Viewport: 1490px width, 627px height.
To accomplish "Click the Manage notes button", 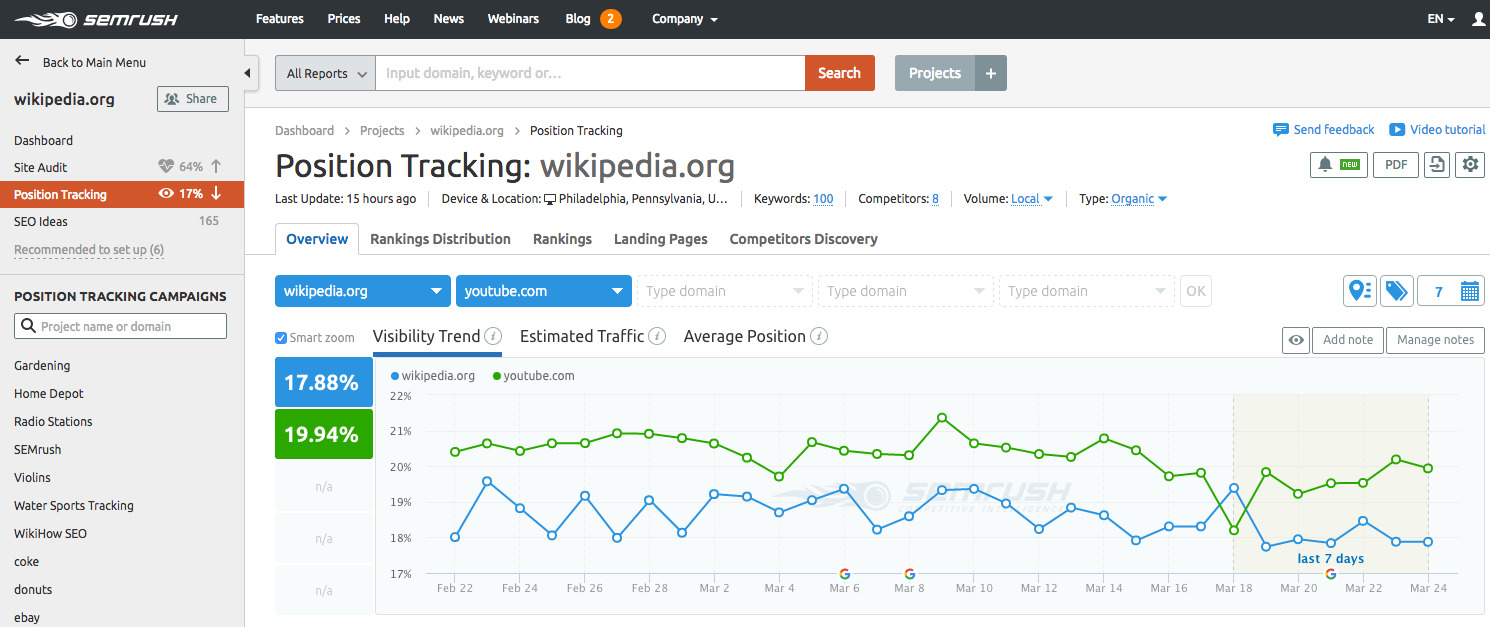I will 1435,340.
